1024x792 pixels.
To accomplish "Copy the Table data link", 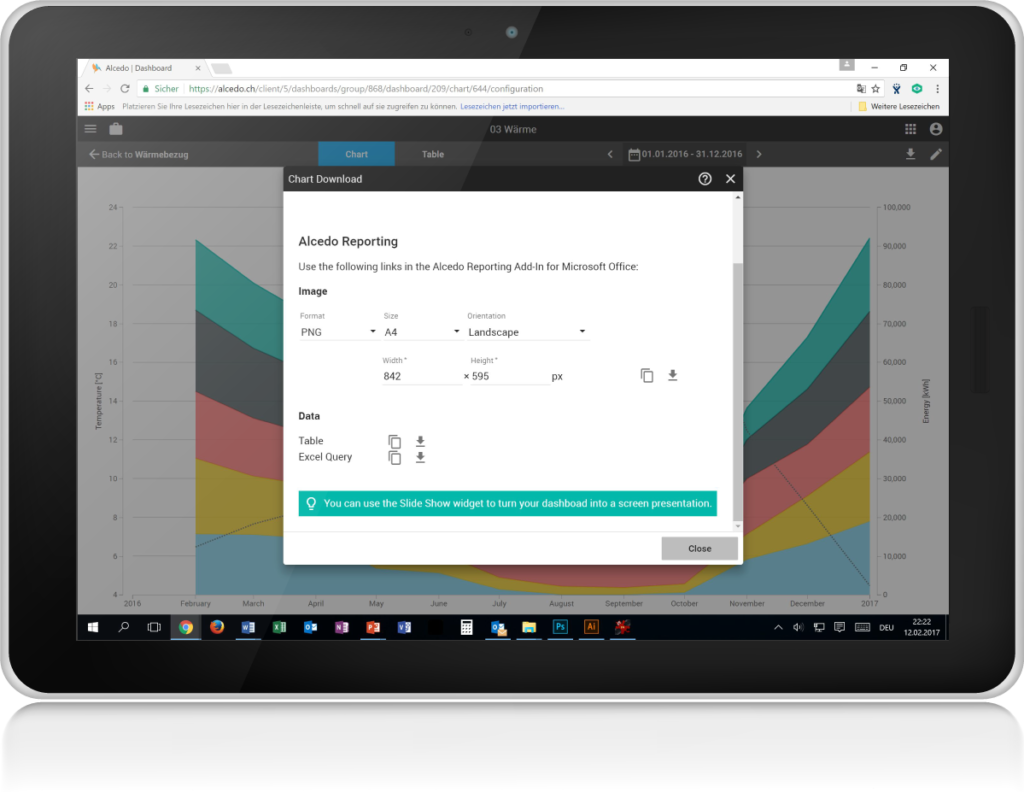I will 394,441.
